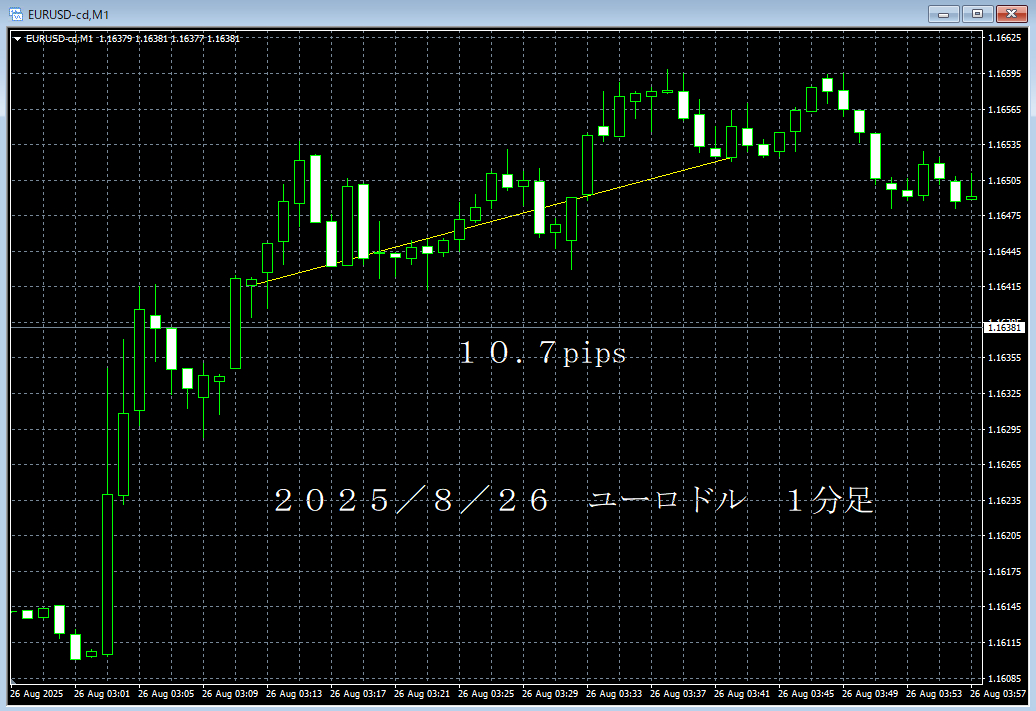
Task: Click the 26 Aug 2025 date label
Action: tap(36, 693)
